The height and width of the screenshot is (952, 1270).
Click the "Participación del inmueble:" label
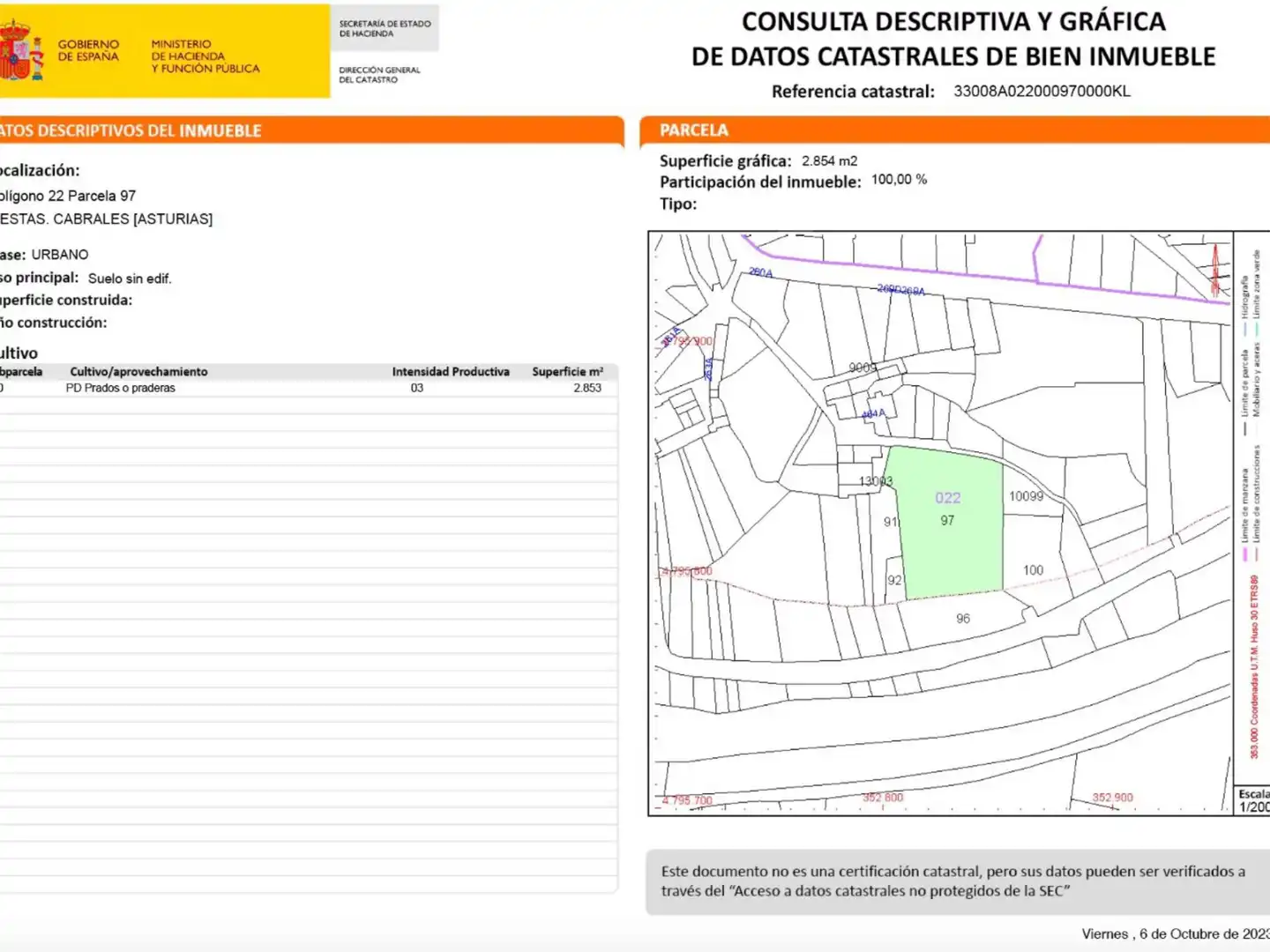point(760,182)
